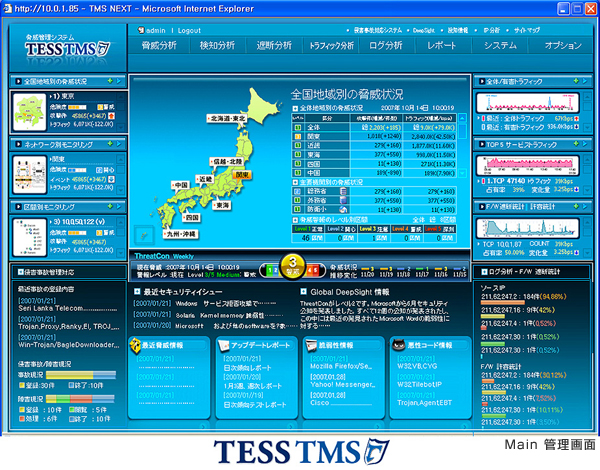Click the 総務省 row icon

click(343, 191)
